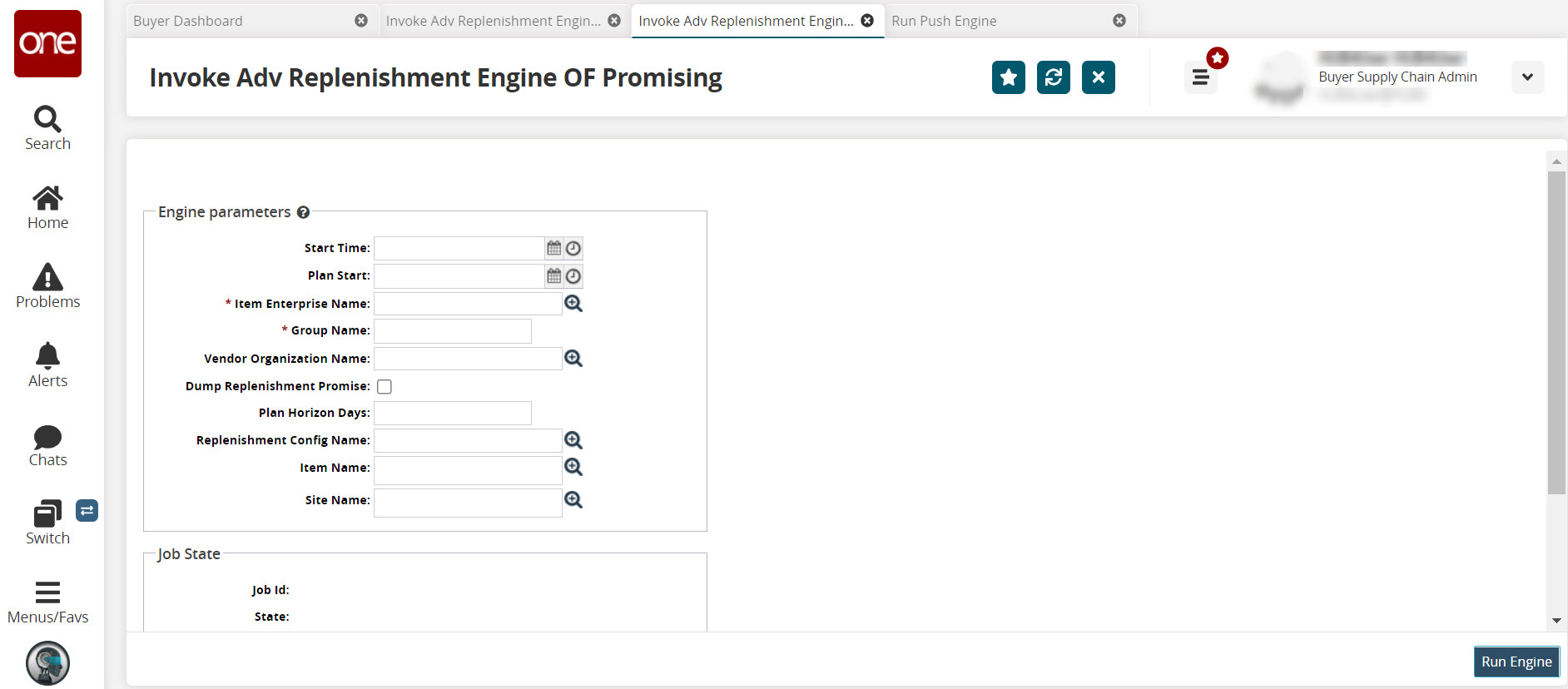Open Plan Start clock time picker

(573, 276)
